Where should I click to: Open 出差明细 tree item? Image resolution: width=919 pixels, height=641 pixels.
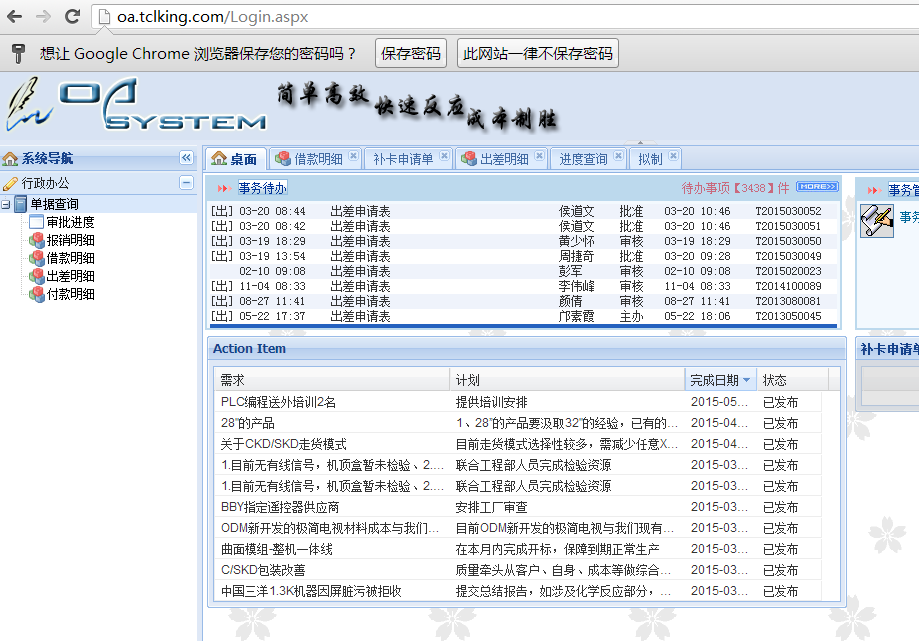click(70, 276)
